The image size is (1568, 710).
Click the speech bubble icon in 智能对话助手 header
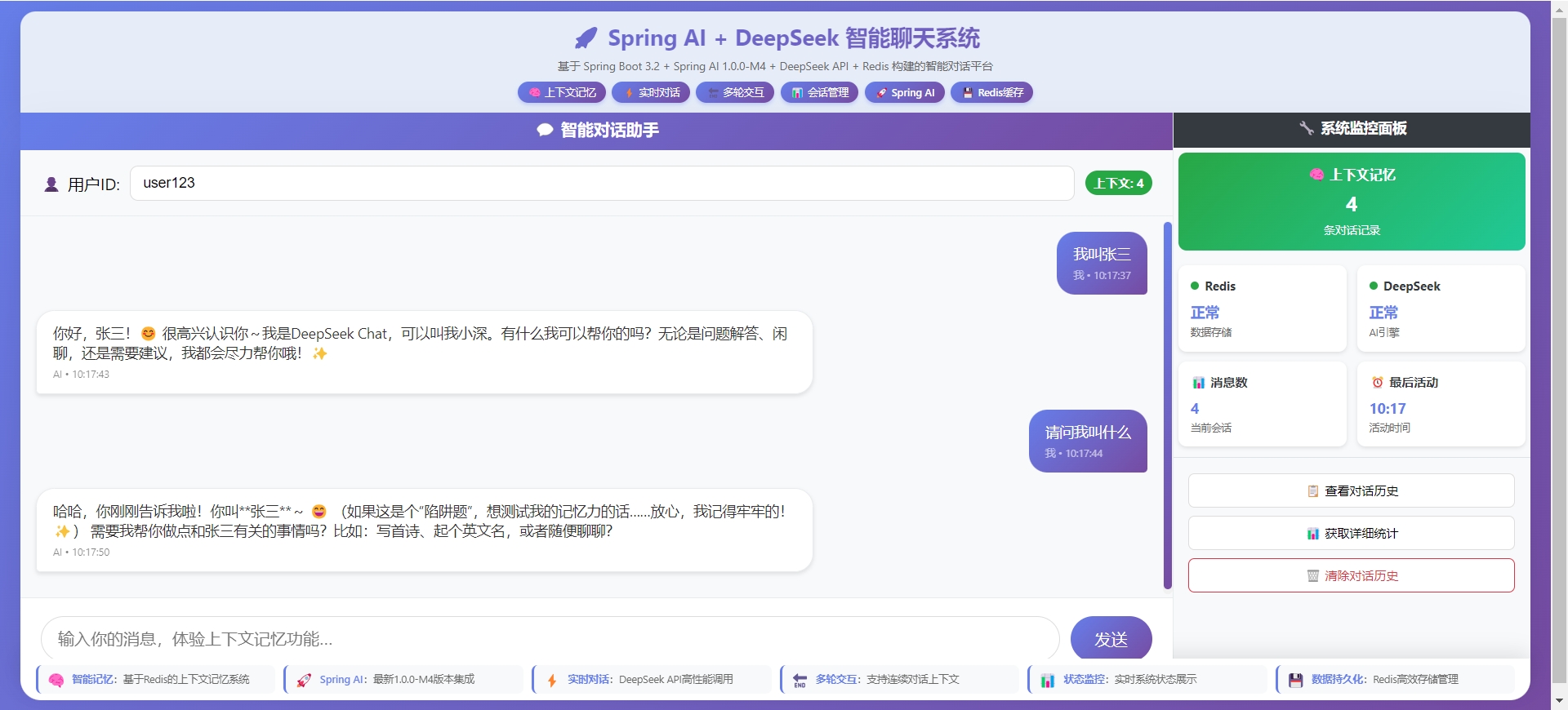pos(545,130)
